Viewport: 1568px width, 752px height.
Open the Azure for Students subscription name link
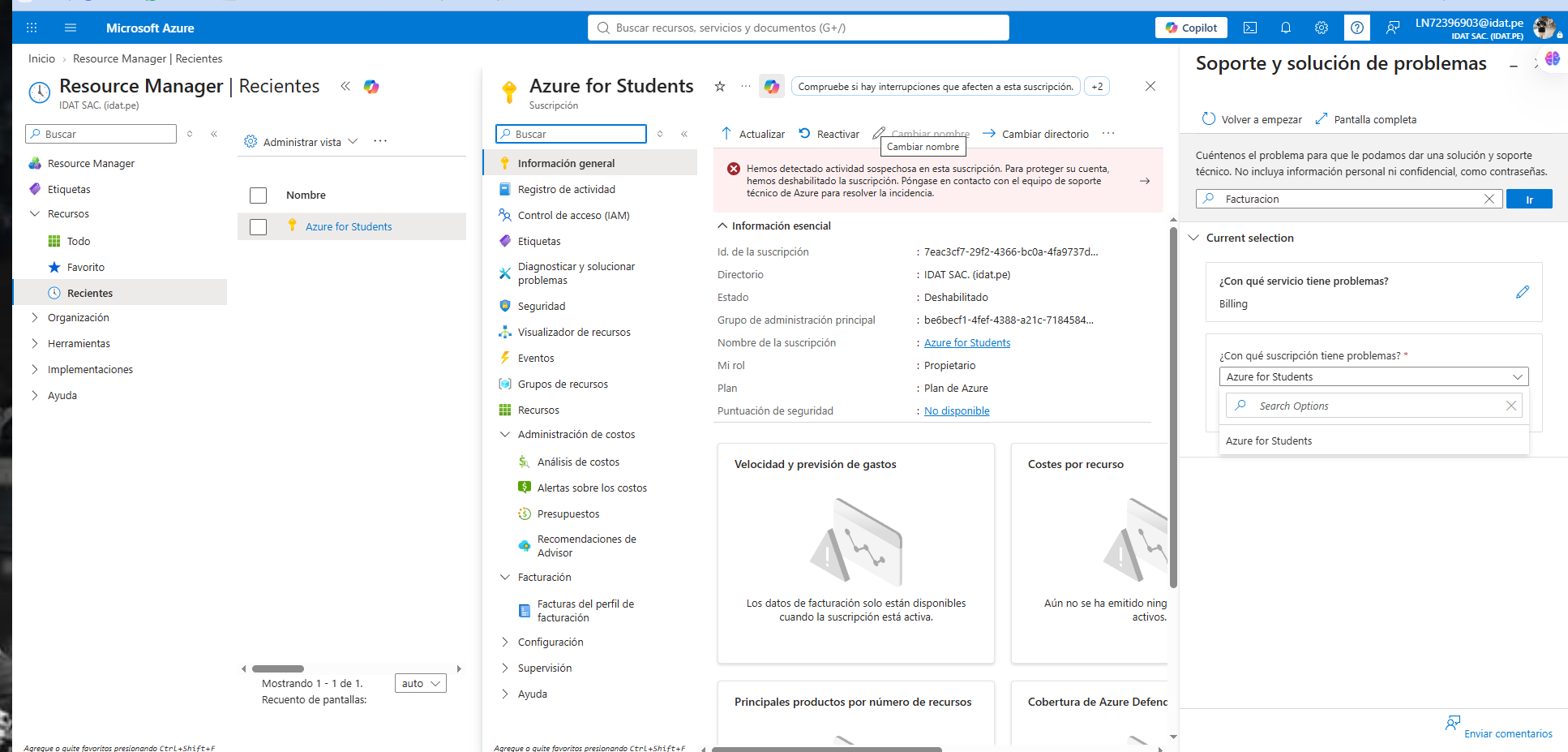pyautogui.click(x=967, y=342)
